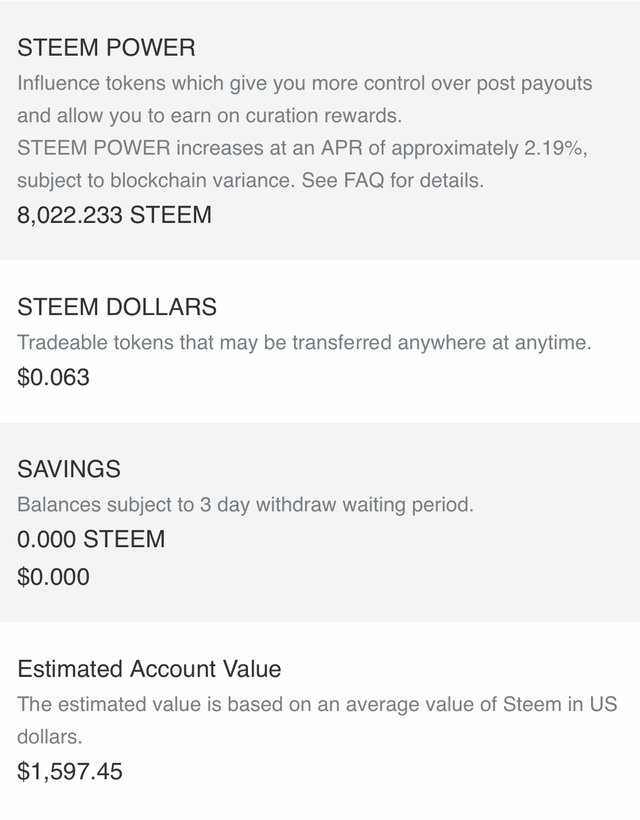Open the $0.063 Steem Dollars balance dropdown
Viewport: 640px width, 820px height.
click(x=53, y=377)
